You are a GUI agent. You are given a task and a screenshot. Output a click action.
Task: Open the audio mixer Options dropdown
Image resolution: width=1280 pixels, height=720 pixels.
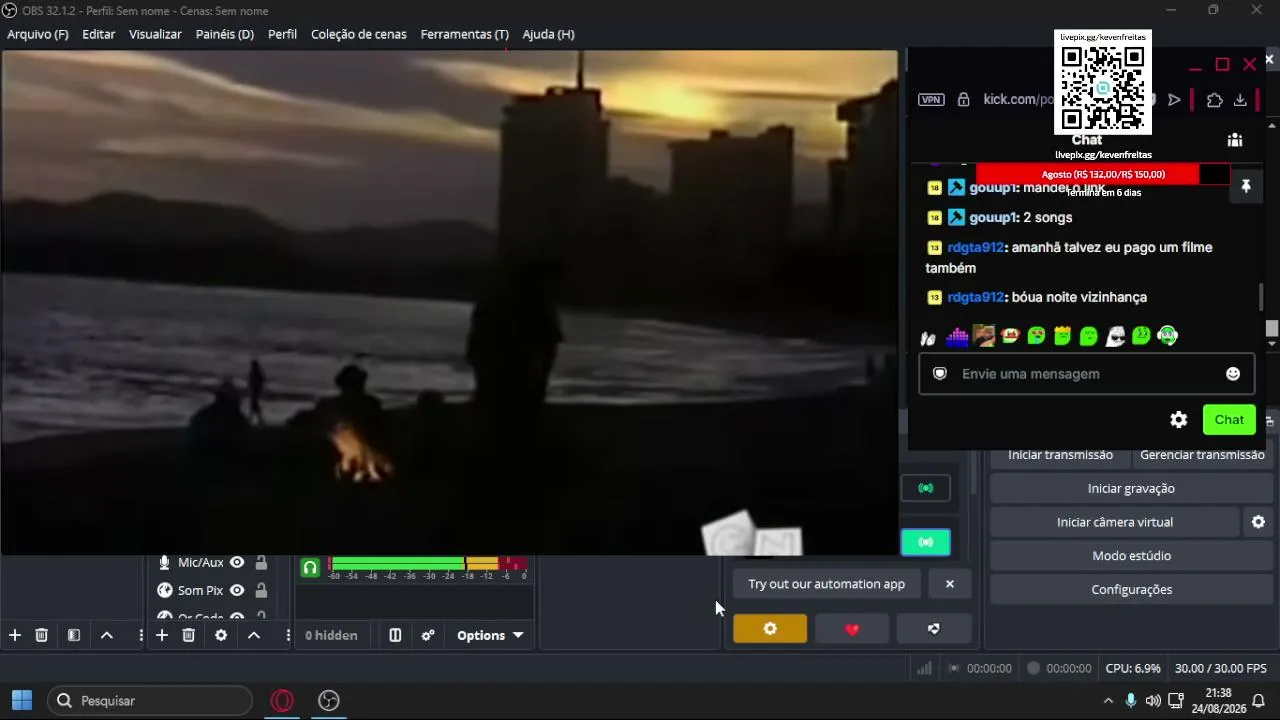click(490, 635)
